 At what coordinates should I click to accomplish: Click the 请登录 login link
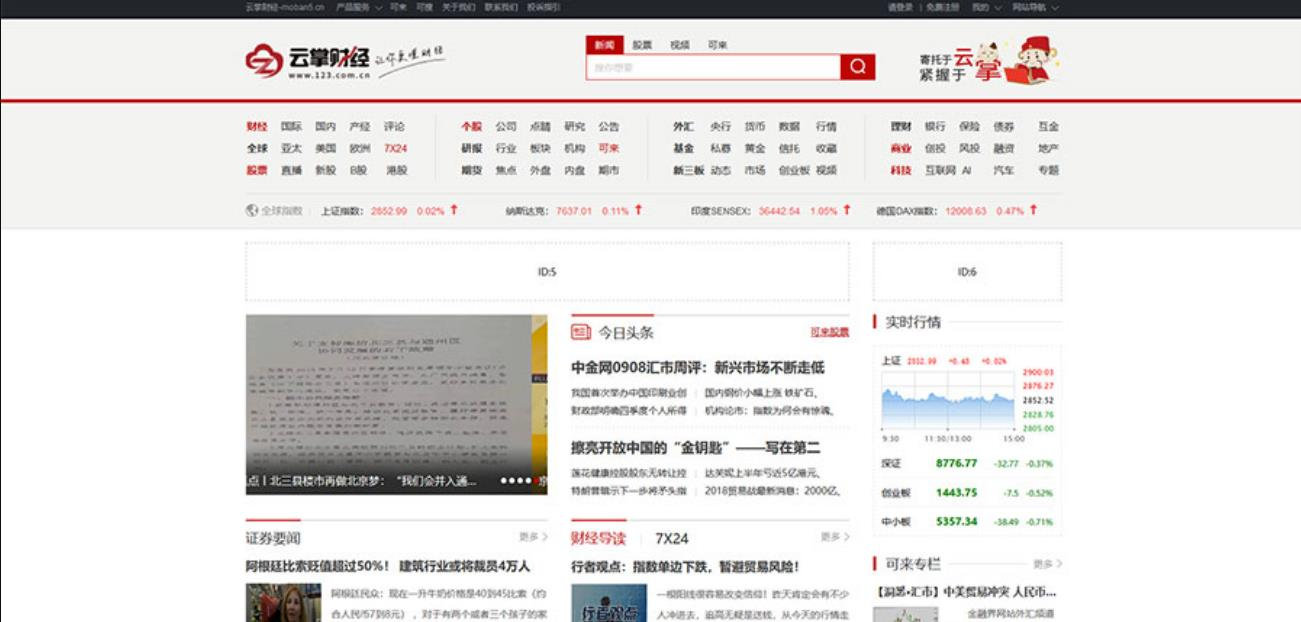coord(900,7)
